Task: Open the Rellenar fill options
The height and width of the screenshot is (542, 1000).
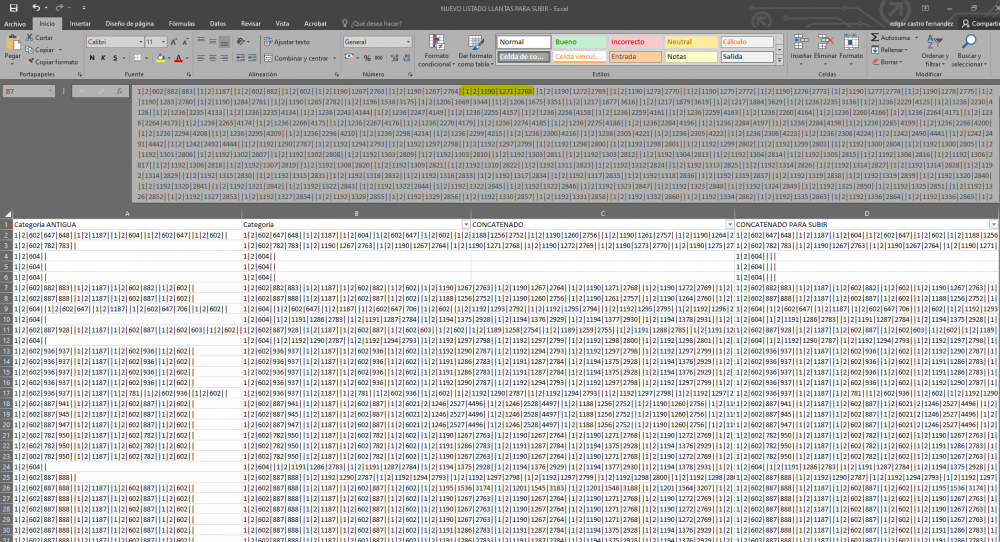Action: [x=888, y=50]
